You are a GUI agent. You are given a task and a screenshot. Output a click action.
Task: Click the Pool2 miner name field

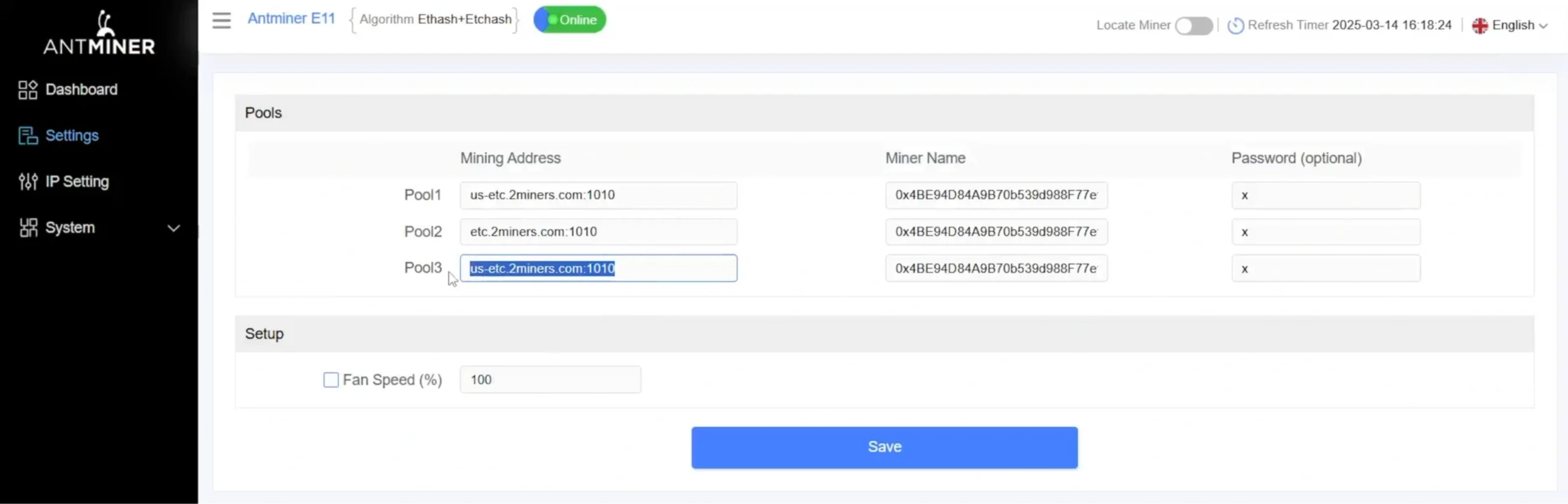point(997,231)
